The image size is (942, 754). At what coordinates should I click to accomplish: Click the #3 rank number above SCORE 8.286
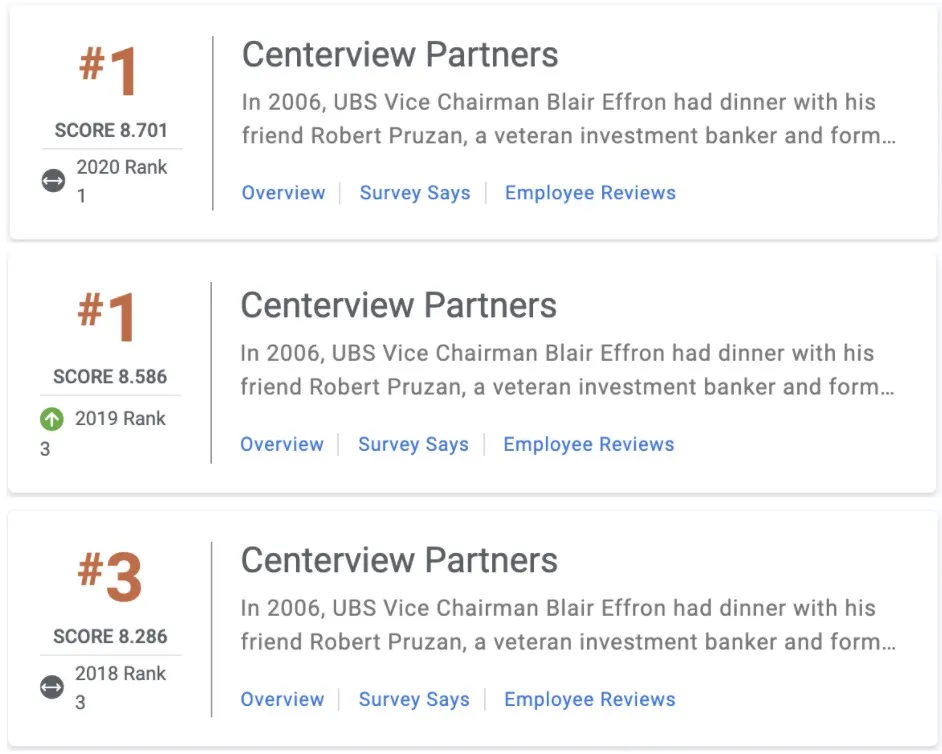point(110,577)
